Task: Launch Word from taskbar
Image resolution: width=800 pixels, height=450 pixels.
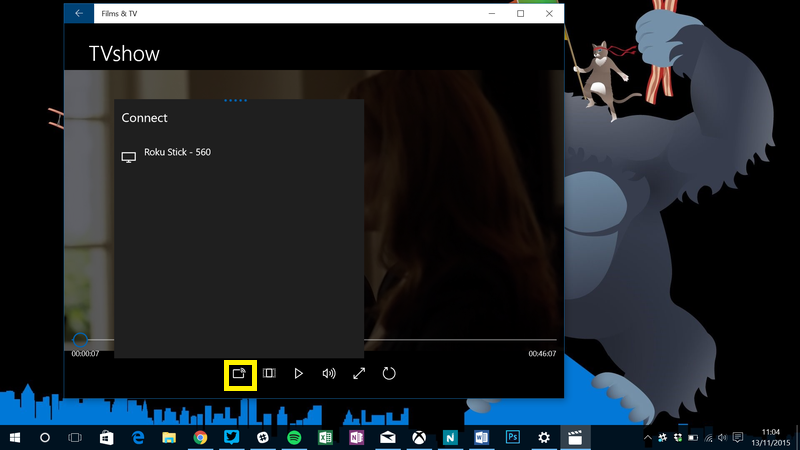Action: [481, 438]
